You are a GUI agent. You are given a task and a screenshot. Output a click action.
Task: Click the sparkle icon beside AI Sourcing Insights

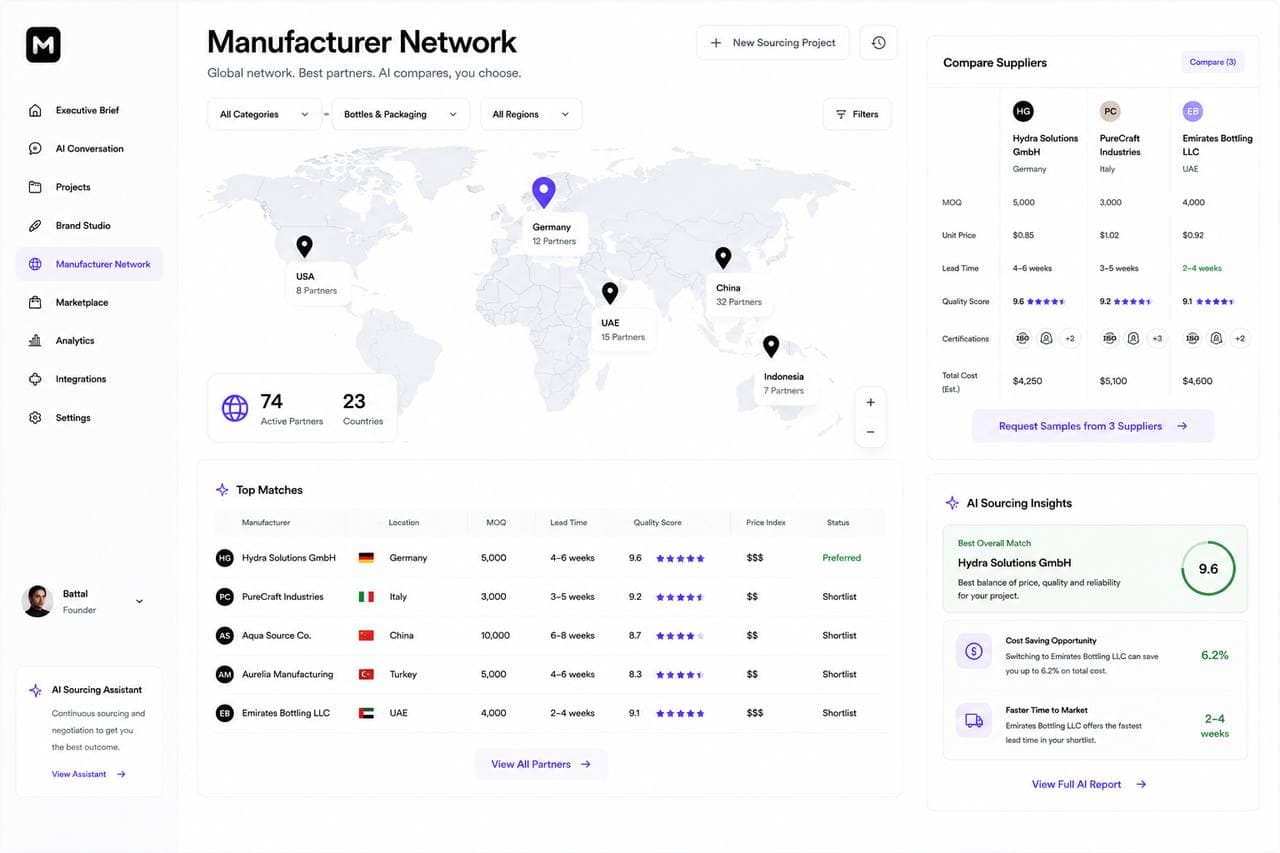[x=952, y=503]
